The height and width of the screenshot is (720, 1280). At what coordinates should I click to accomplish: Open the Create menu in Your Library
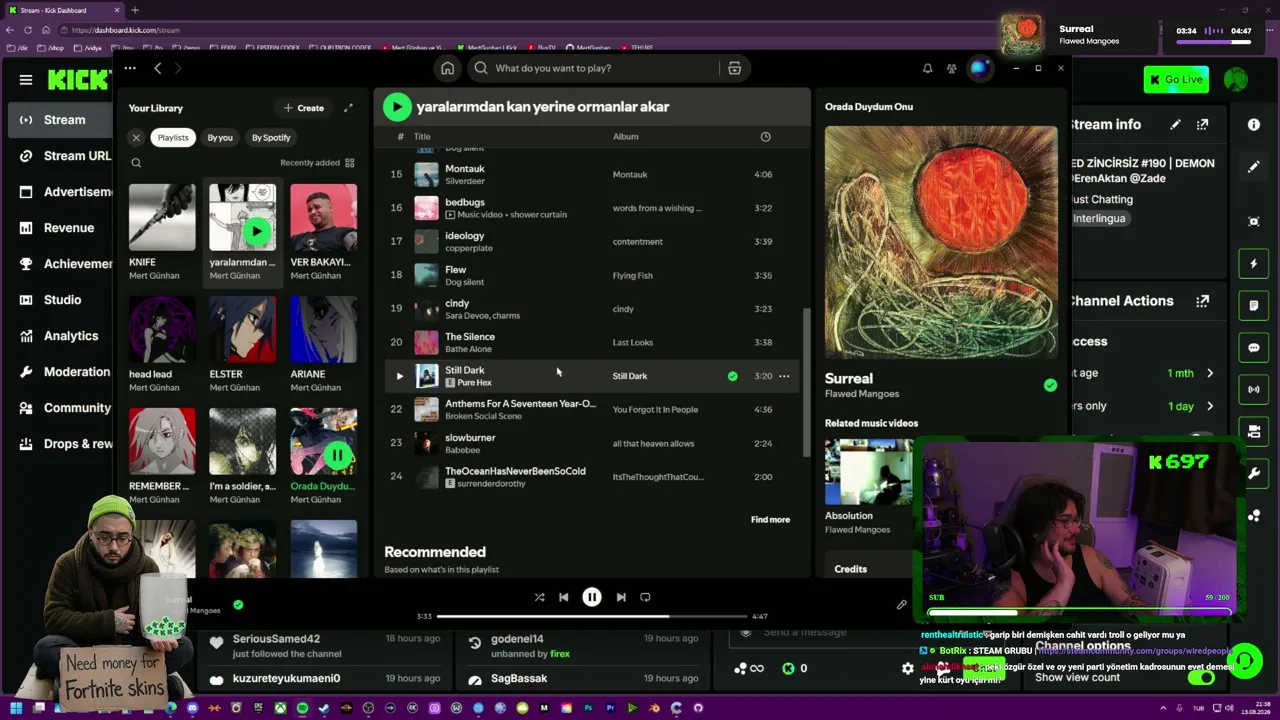tap(304, 108)
